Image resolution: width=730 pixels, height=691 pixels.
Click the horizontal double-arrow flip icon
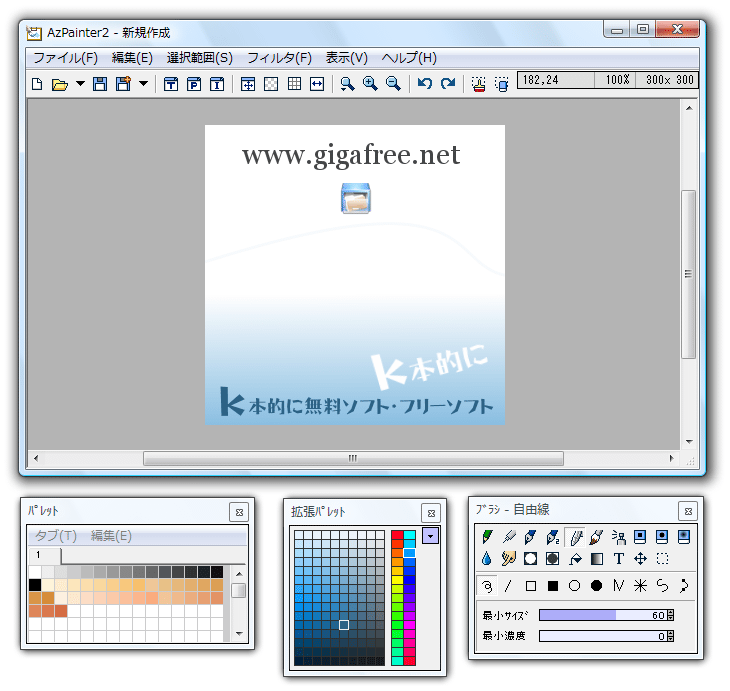317,84
